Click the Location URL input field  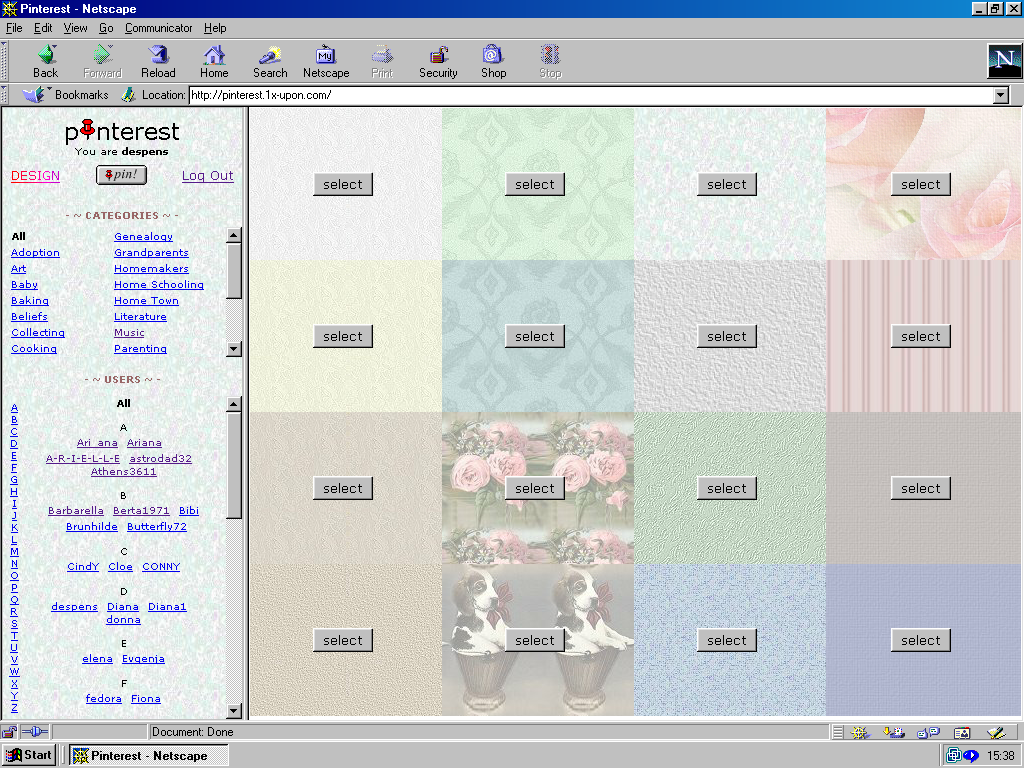point(590,95)
